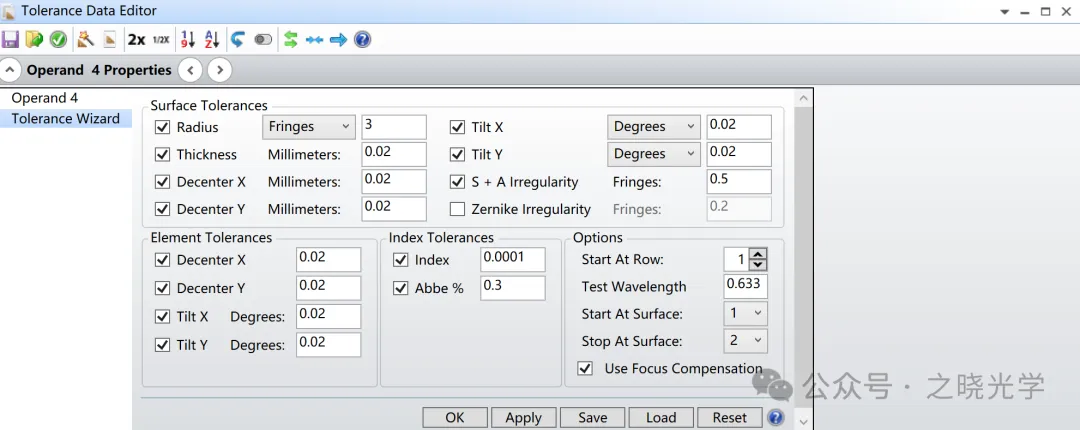Click the Reset button

pyautogui.click(x=729, y=418)
